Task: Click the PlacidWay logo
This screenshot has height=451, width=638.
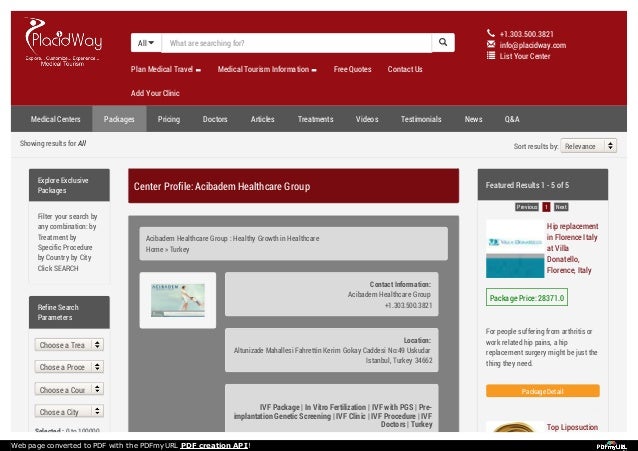Action: click(x=63, y=42)
